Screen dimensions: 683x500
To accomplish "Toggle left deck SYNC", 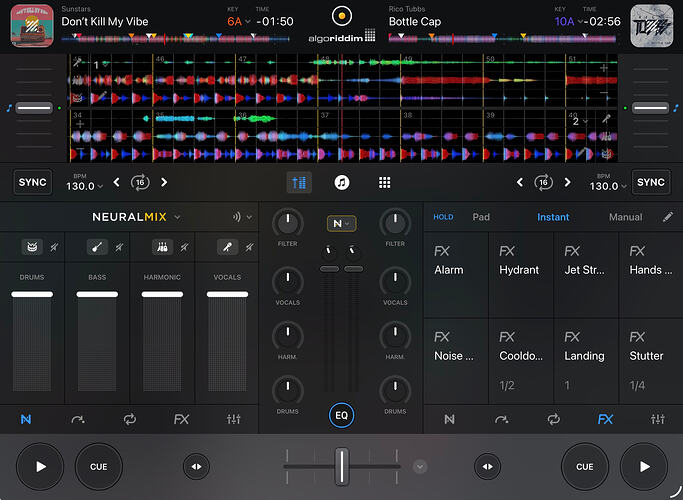I will tap(33, 182).
